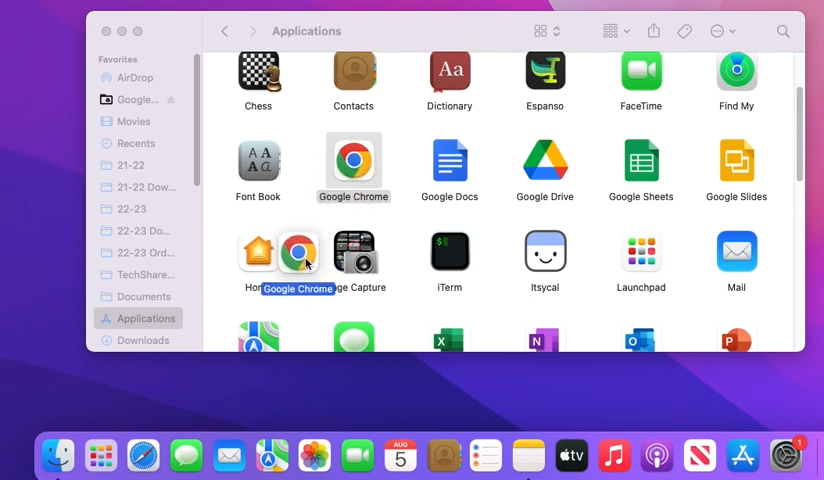The height and width of the screenshot is (480, 824).
Task: Select the Google Slides app icon
Action: [737, 160]
